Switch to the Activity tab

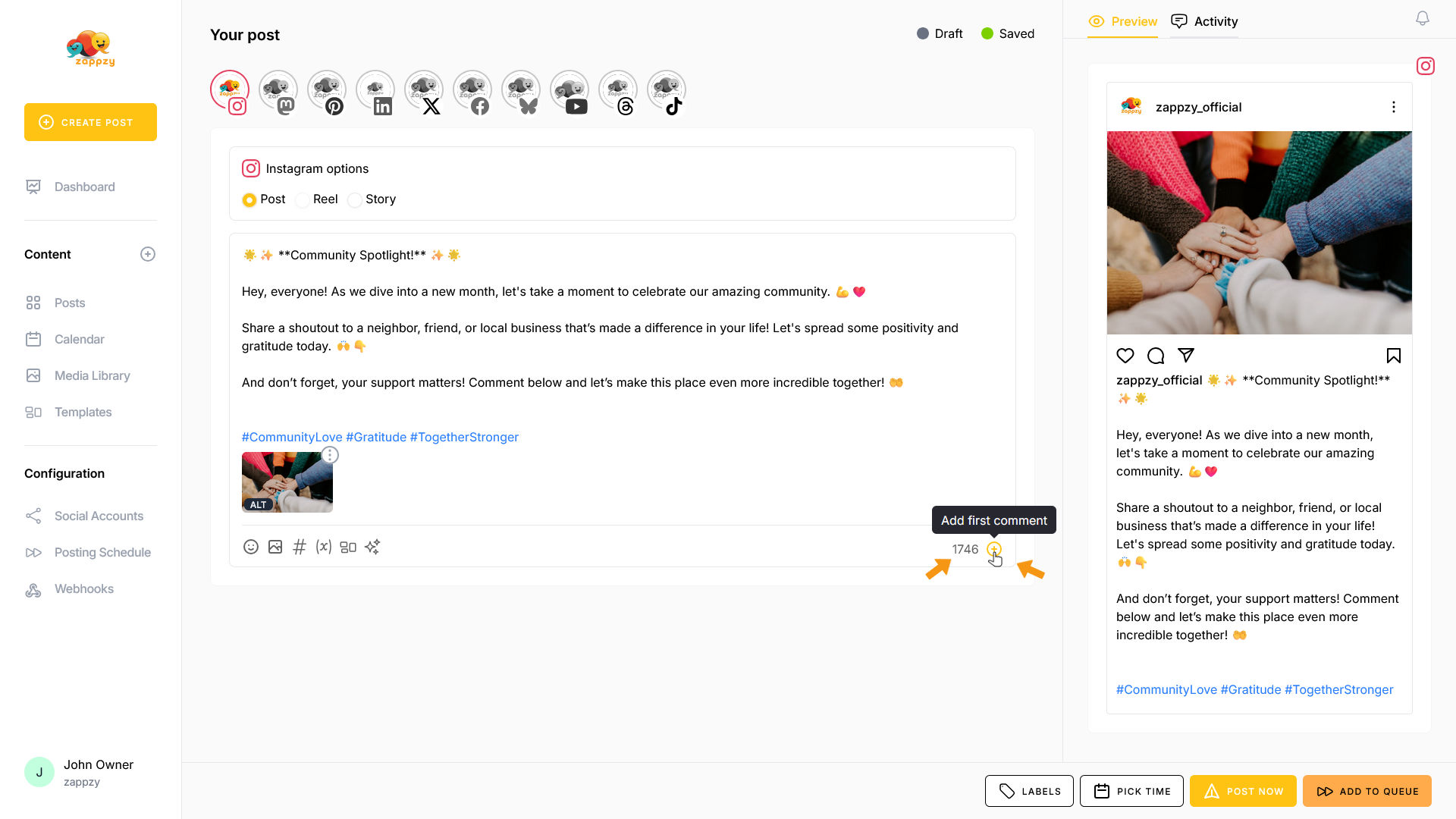[1204, 21]
